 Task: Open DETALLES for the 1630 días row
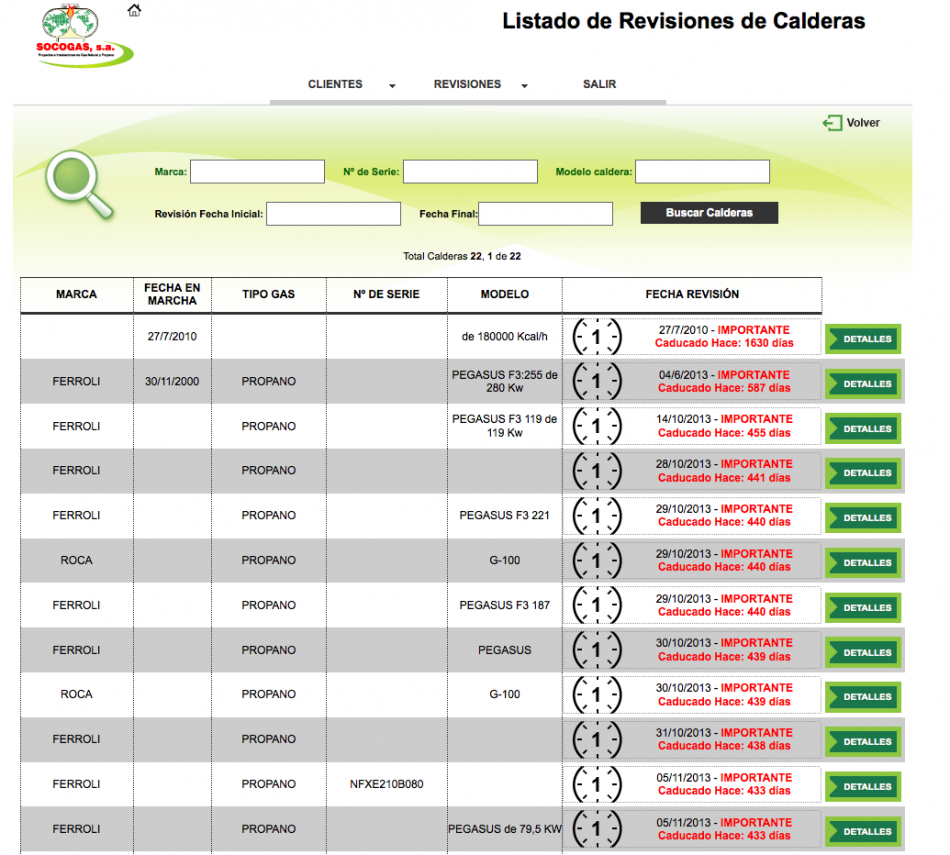pyautogui.click(x=863, y=339)
